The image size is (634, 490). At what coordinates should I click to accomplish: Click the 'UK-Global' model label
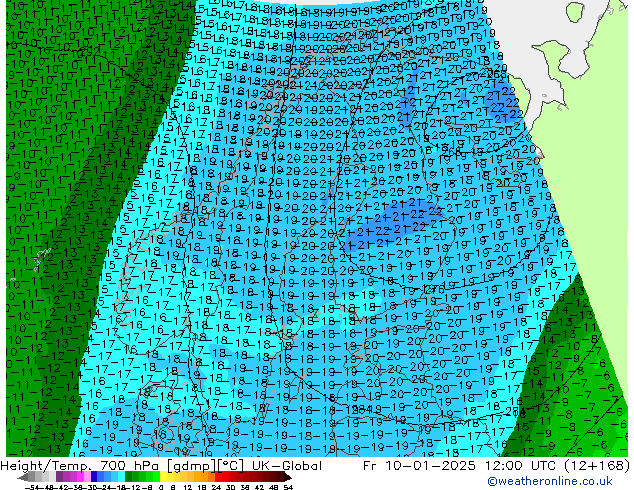[x=287, y=466]
